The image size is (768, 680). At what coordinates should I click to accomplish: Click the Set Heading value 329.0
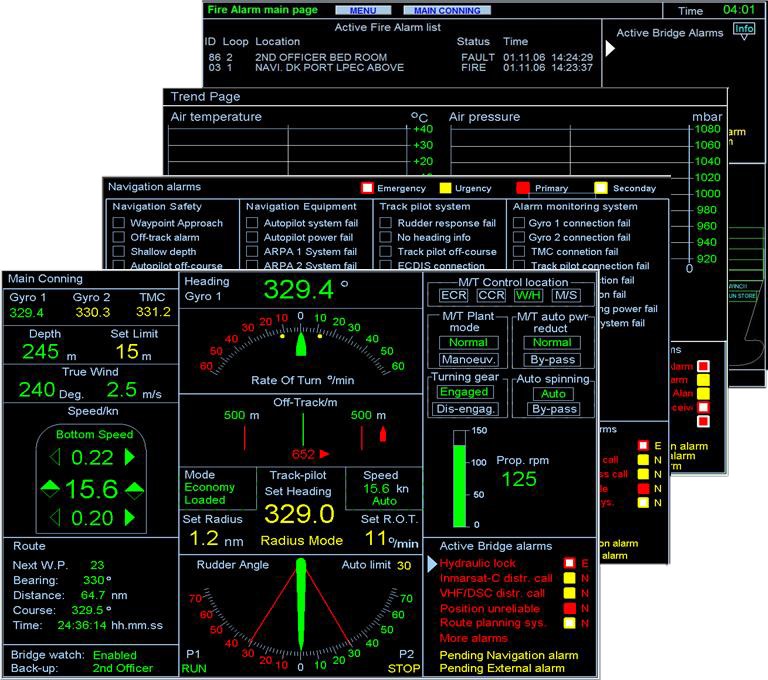[299, 514]
